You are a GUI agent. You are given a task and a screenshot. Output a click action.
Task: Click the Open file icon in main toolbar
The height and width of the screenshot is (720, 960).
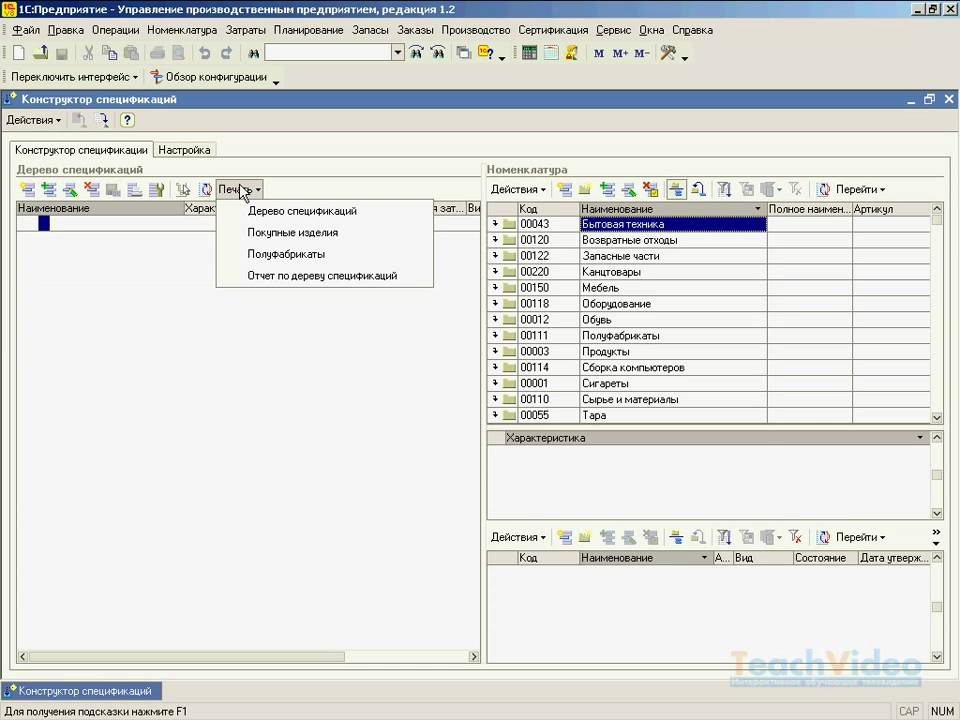tap(40, 53)
